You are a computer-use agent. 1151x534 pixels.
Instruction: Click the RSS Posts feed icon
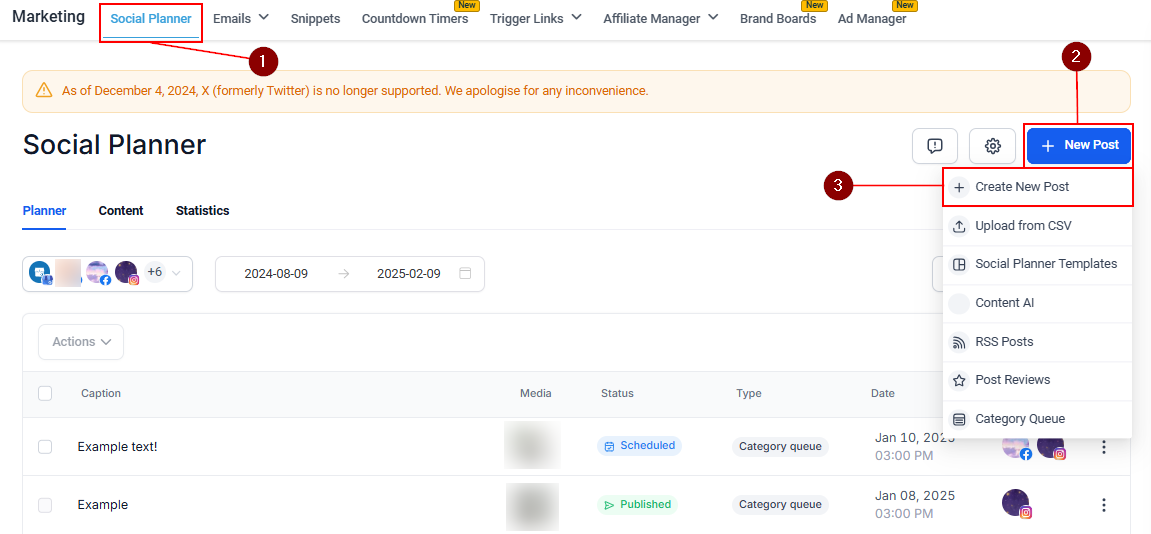point(959,342)
